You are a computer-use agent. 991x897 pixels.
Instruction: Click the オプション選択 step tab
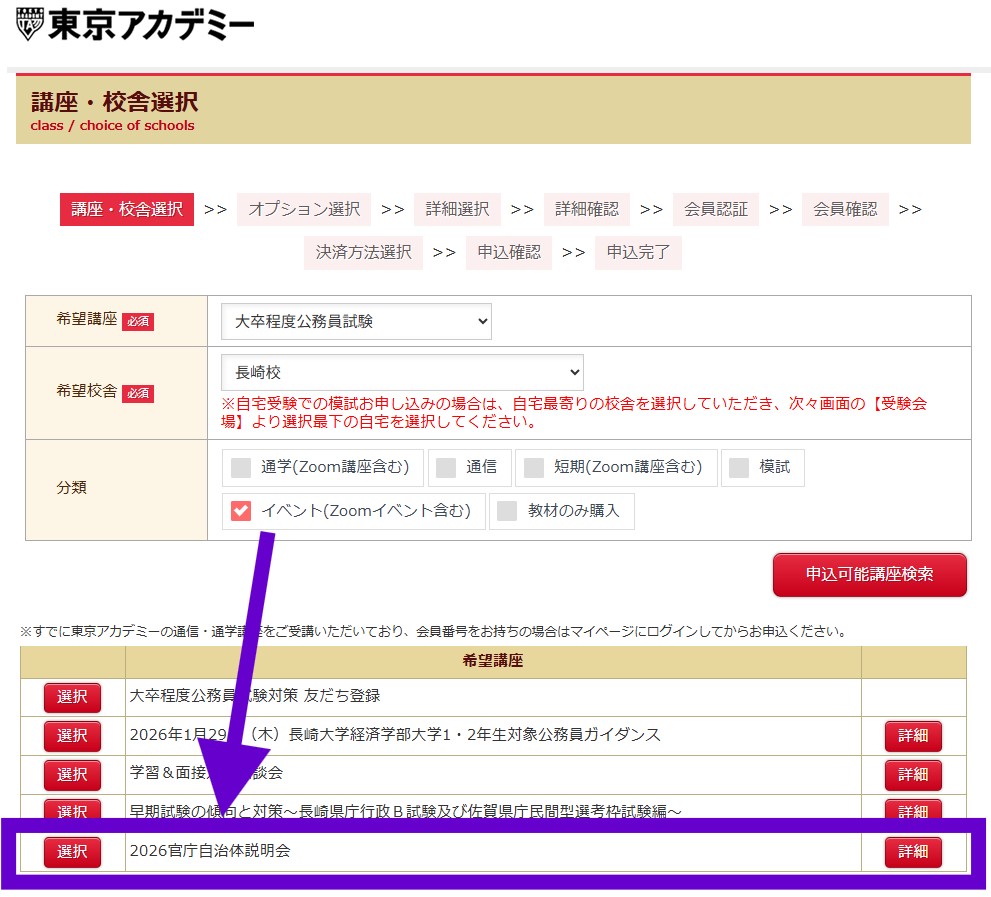304,209
